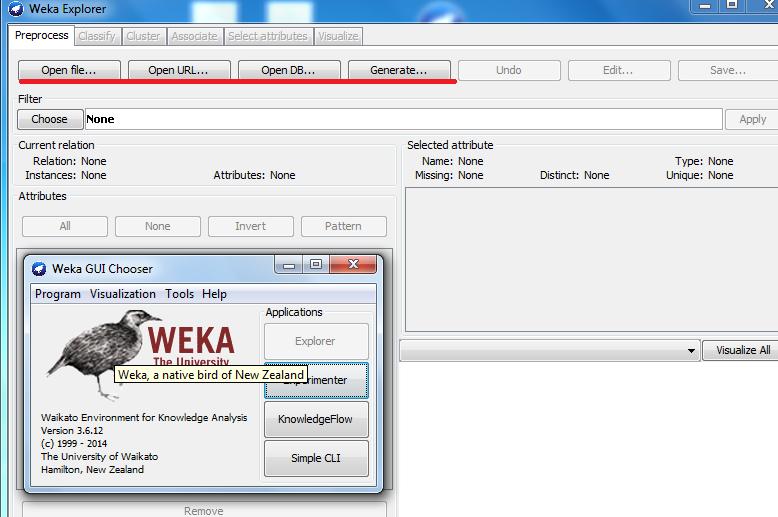Click 'Waikato Environment for Knowledge Analysis' text

click(144, 418)
